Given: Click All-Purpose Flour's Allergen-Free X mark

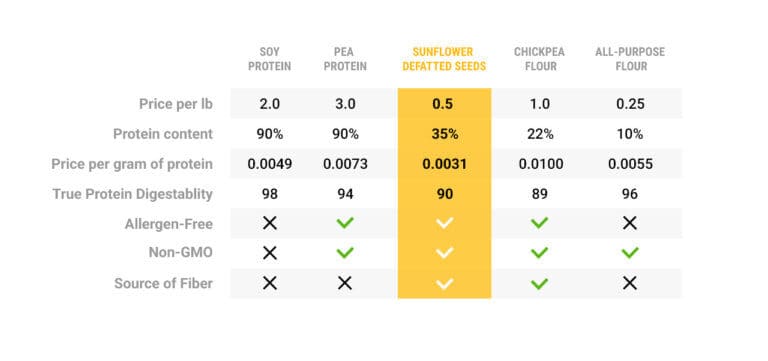Looking at the screenshot, I should click(630, 223).
